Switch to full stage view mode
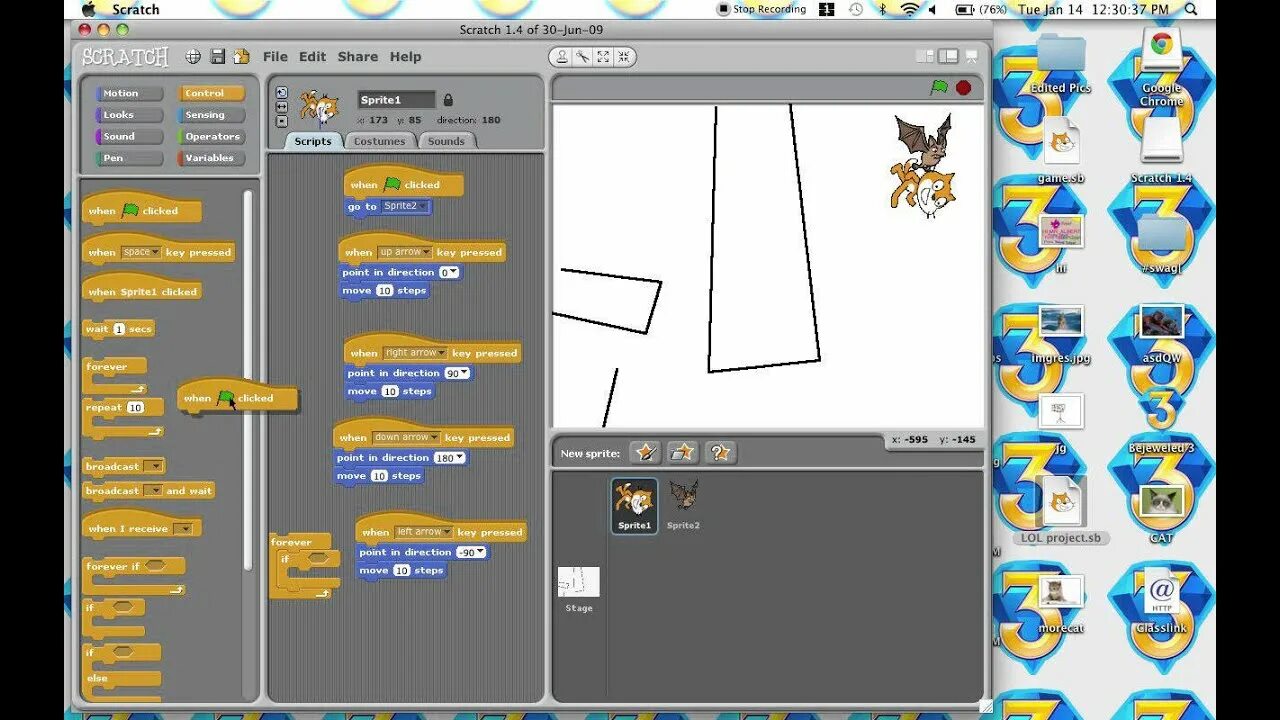 (947, 57)
